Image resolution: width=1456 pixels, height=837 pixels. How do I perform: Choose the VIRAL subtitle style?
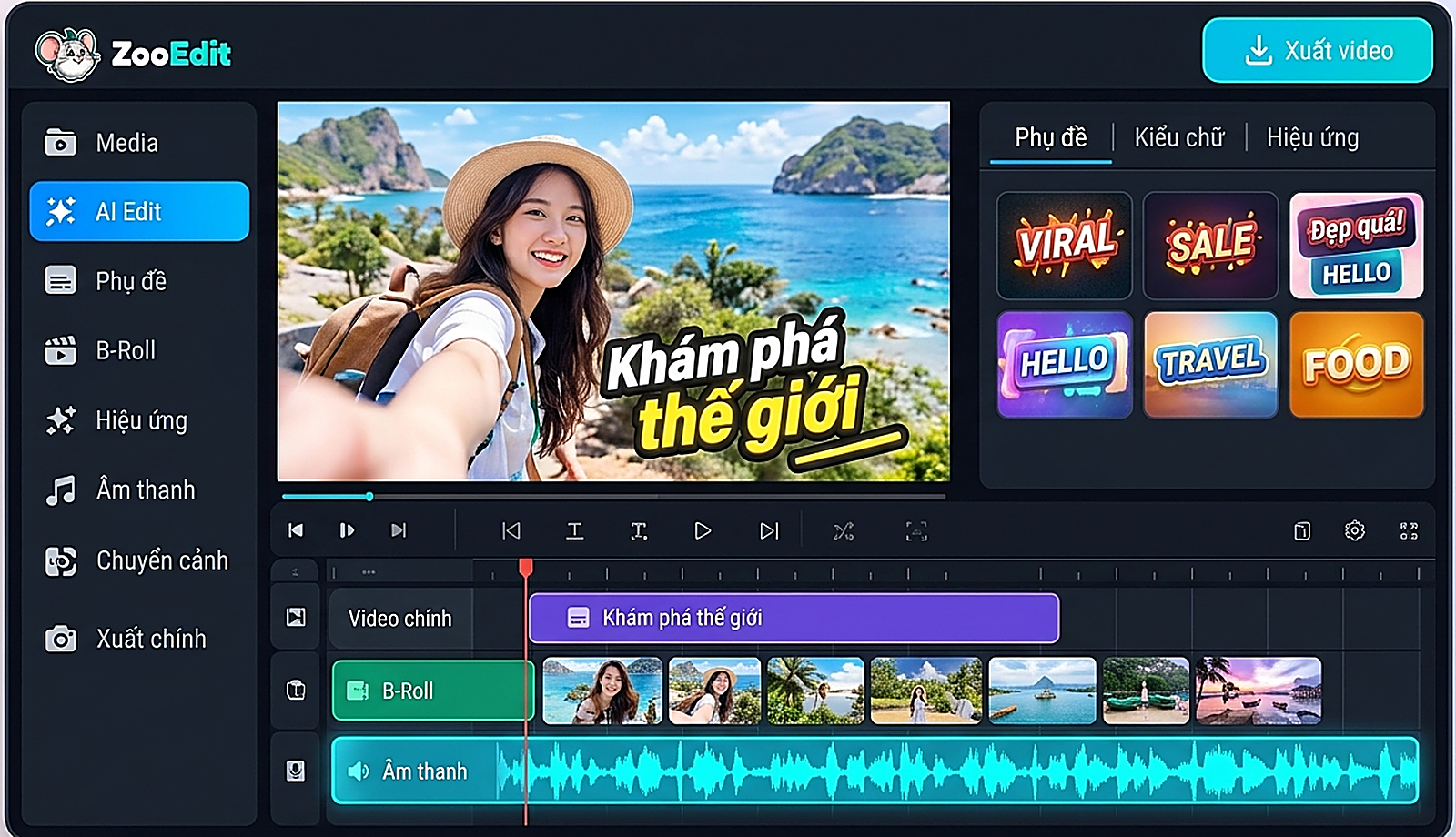point(1065,245)
